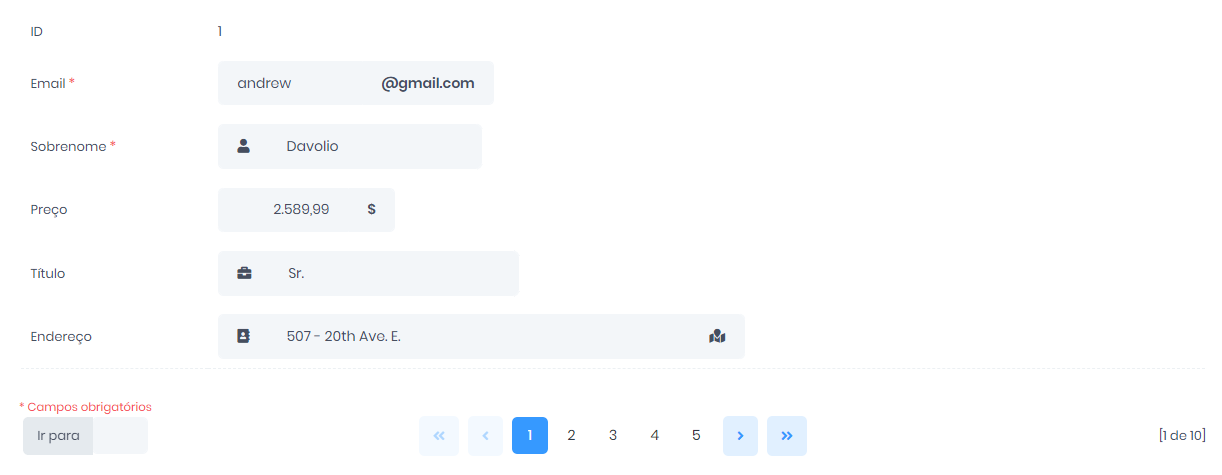Go to page 3
The width and height of the screenshot is (1222, 475).
[x=613, y=436]
